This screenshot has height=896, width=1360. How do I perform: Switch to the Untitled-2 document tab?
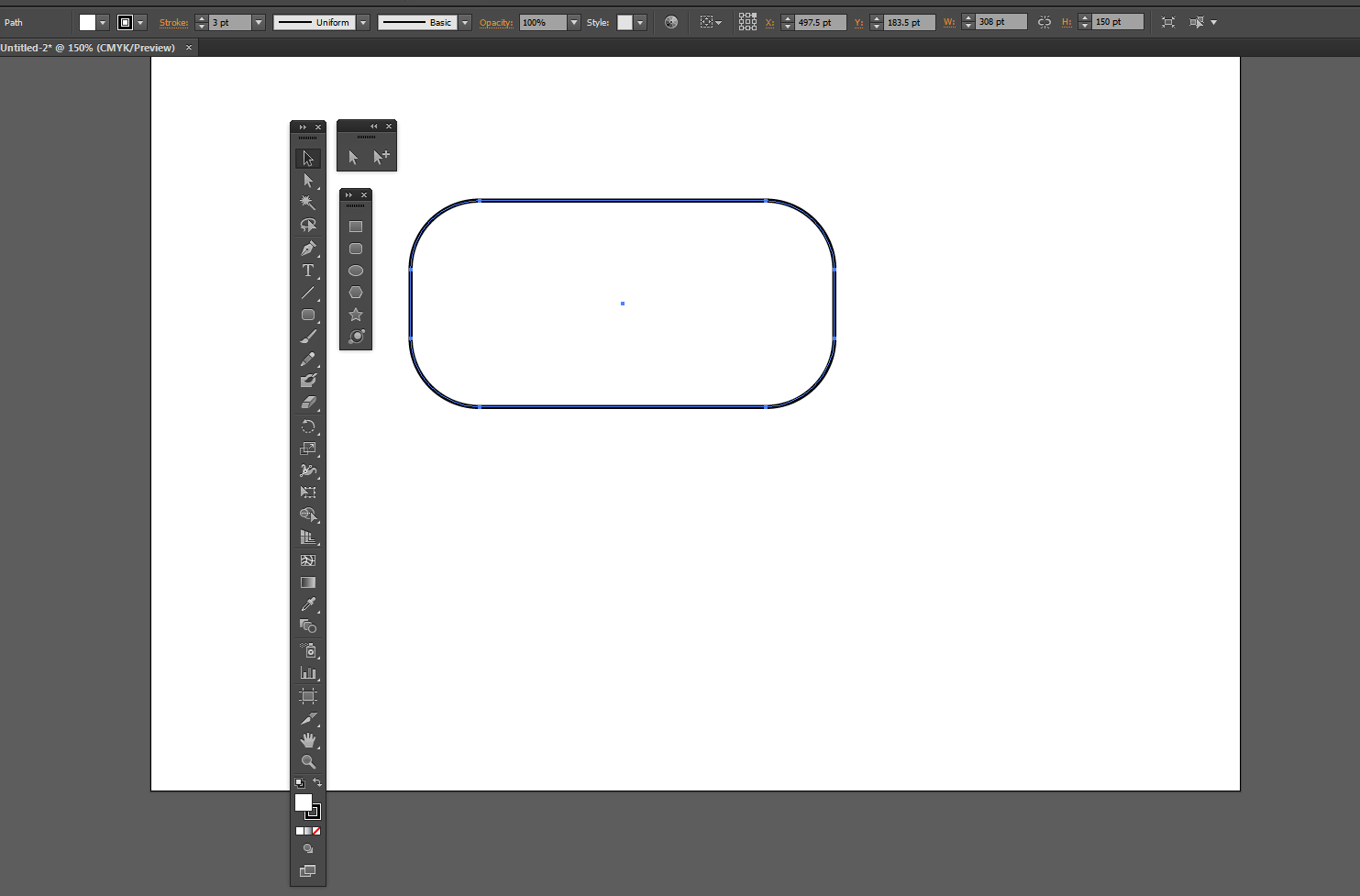pos(87,47)
